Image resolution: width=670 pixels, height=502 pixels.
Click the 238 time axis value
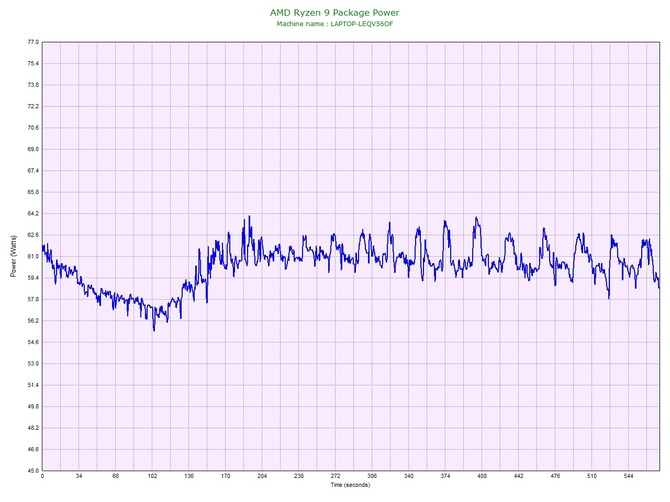tap(299, 476)
